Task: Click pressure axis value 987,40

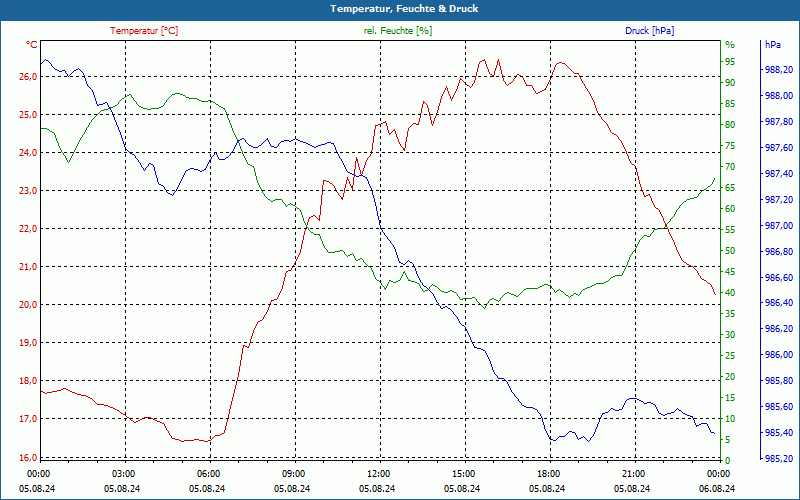Action: (x=779, y=173)
